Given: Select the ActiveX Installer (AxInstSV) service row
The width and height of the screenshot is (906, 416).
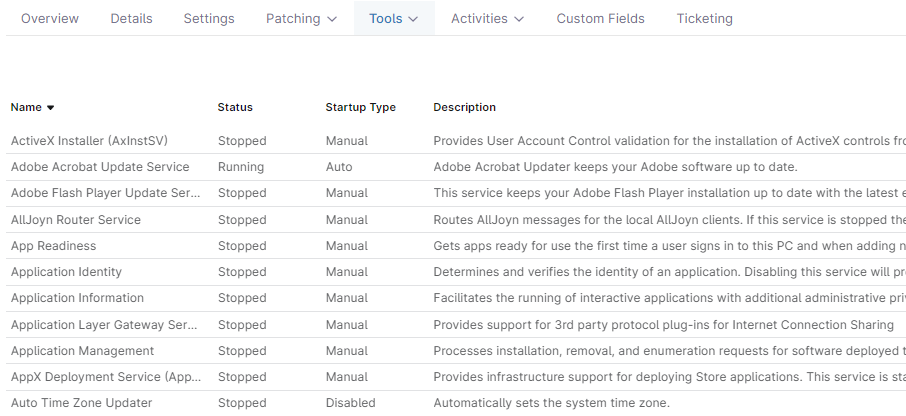Looking at the screenshot, I should (89, 141).
